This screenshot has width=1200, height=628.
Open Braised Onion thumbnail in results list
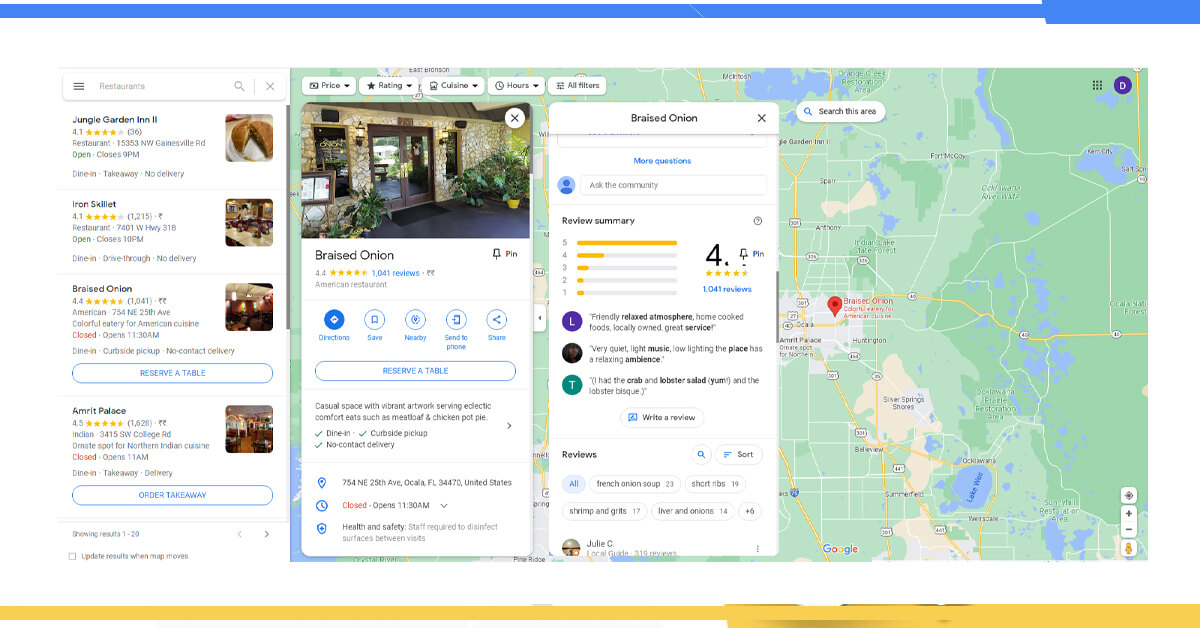[249, 307]
